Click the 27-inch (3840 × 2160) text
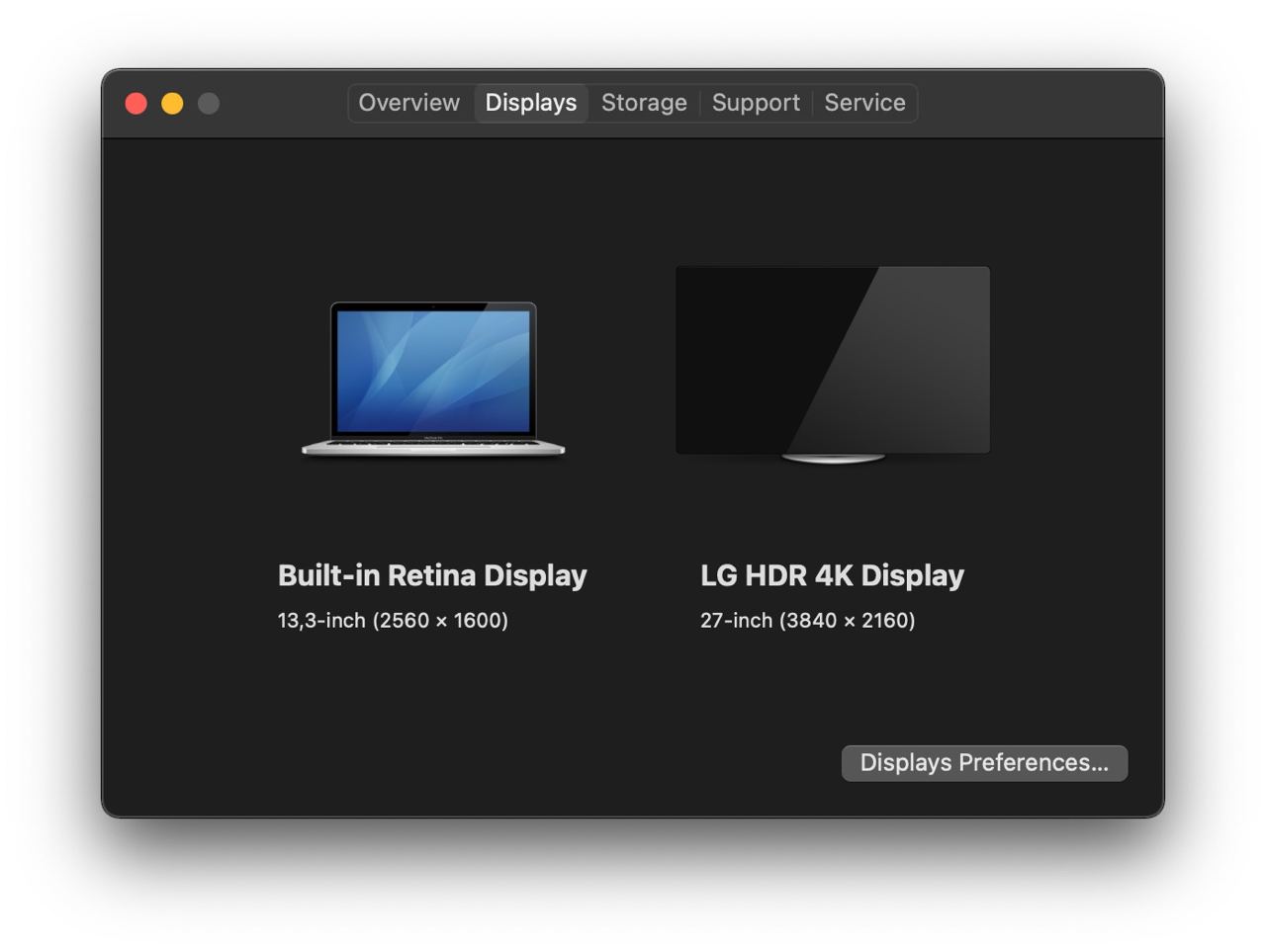 (x=808, y=621)
